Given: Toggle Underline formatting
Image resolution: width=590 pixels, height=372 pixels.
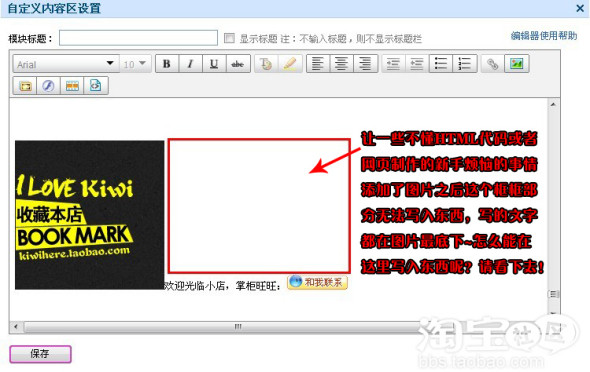Looking at the screenshot, I should coord(214,64).
